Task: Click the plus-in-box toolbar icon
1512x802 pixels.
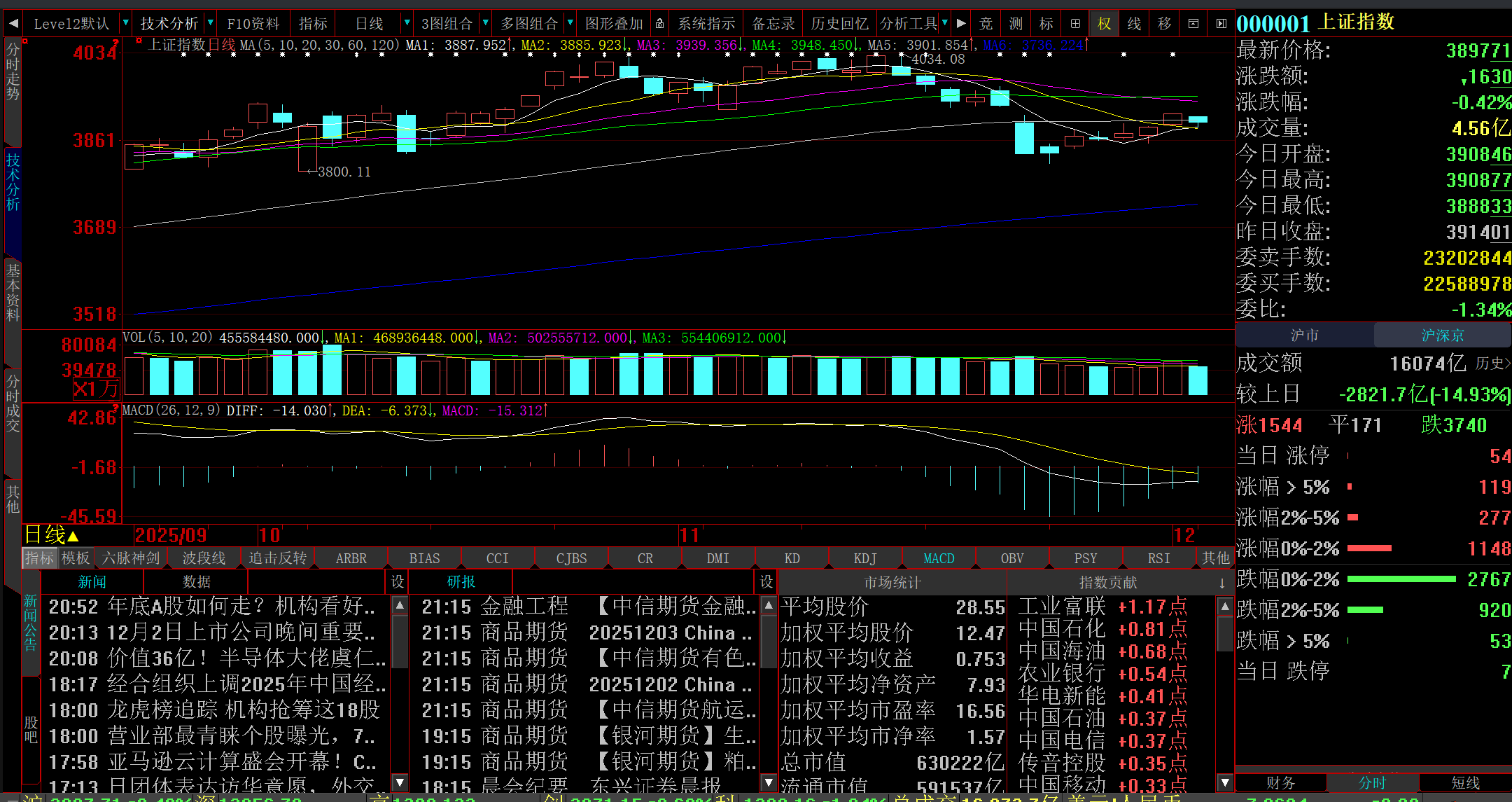Action: pos(1075,24)
